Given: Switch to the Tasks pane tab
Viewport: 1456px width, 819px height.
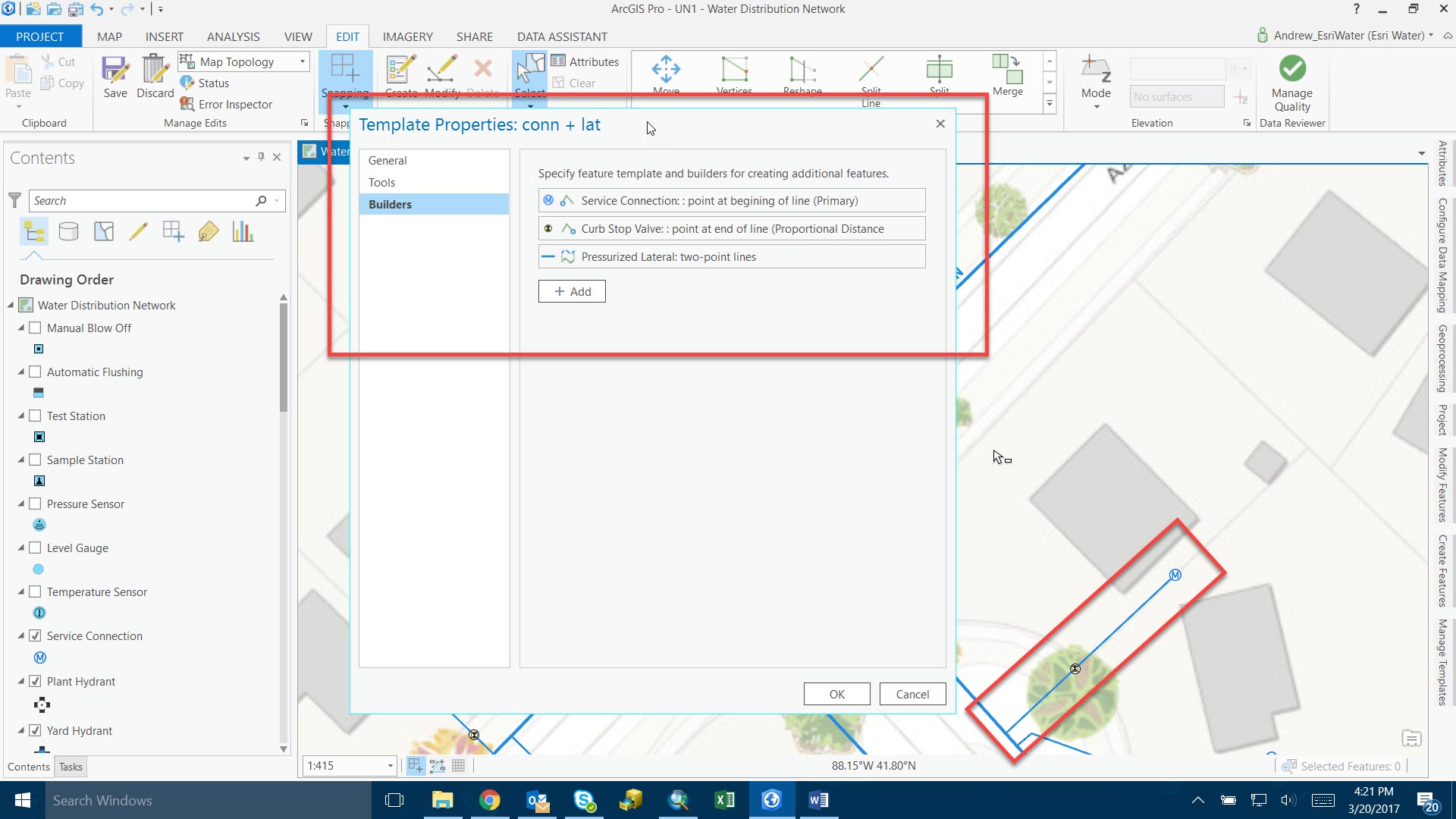Looking at the screenshot, I should click(x=71, y=767).
